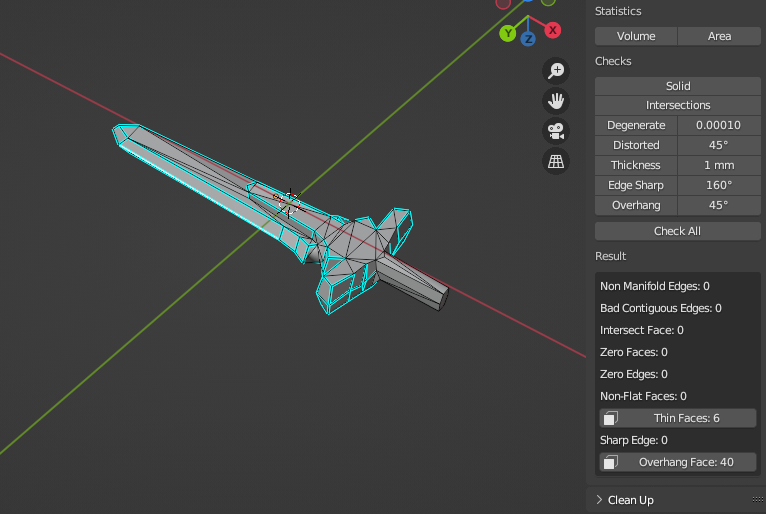Image resolution: width=766 pixels, height=514 pixels.
Task: Click the Zero Faces: 0 text
Action: pyautogui.click(x=634, y=352)
